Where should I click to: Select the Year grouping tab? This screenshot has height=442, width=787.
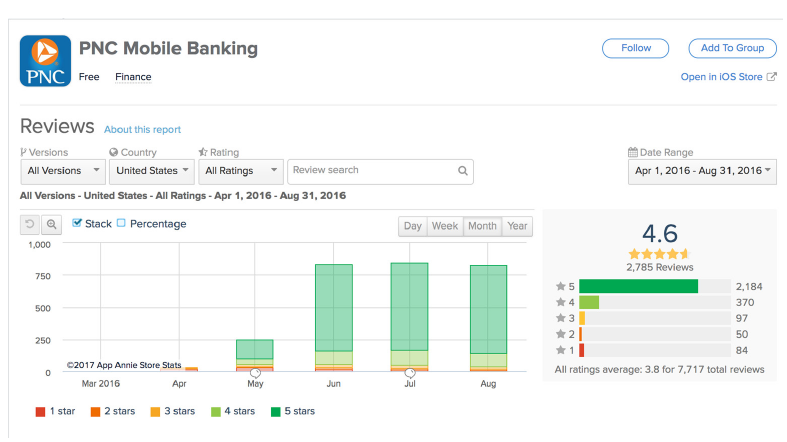tap(517, 226)
